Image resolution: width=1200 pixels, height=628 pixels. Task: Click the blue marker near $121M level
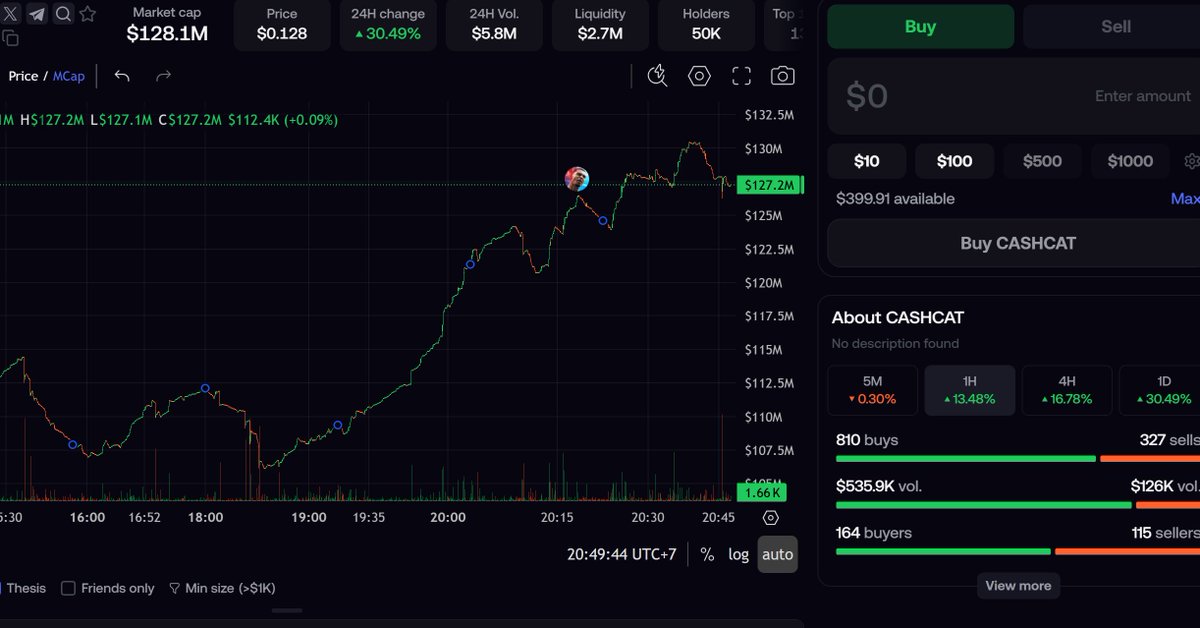coord(470,264)
